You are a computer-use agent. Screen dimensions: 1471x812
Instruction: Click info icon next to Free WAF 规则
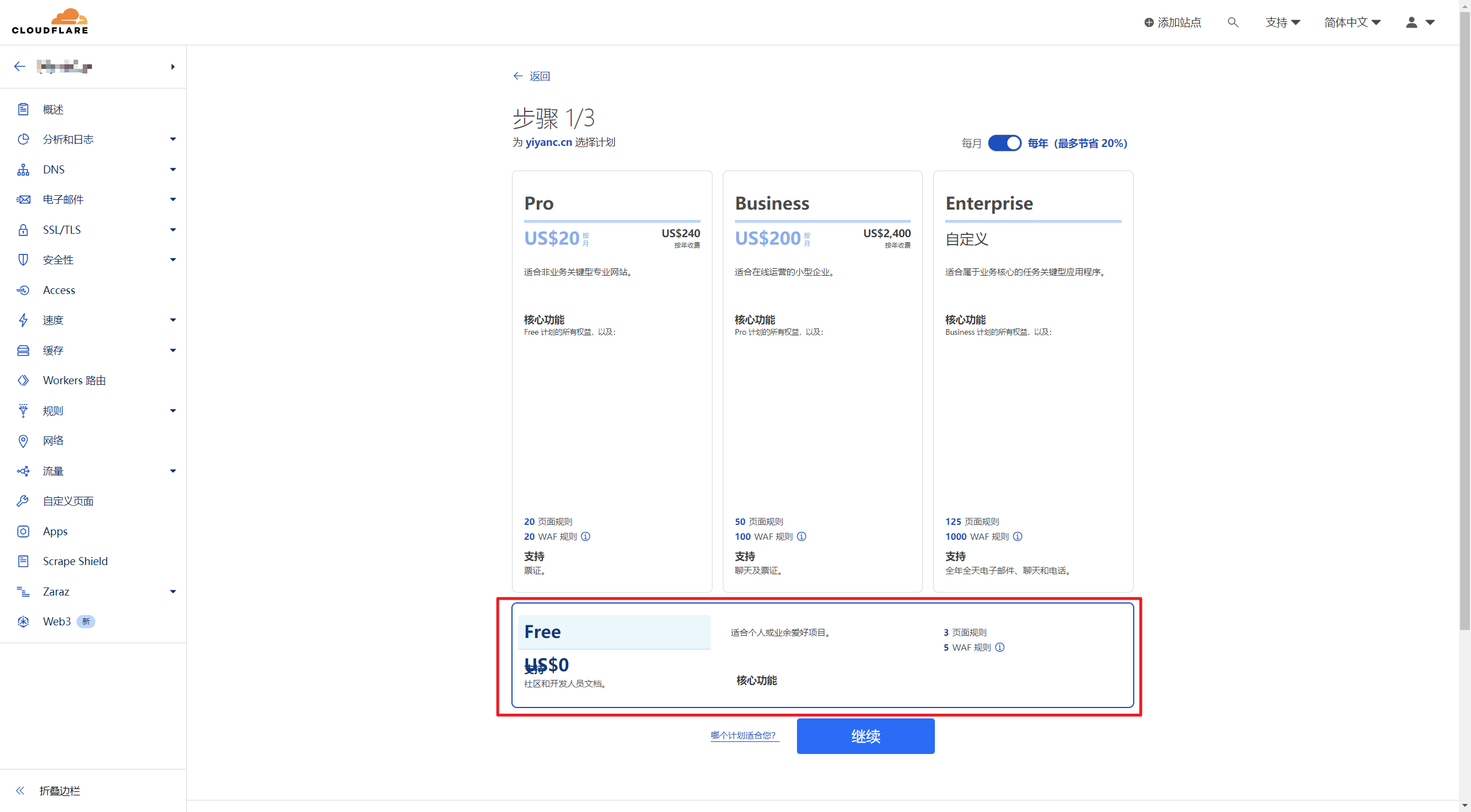1000,647
